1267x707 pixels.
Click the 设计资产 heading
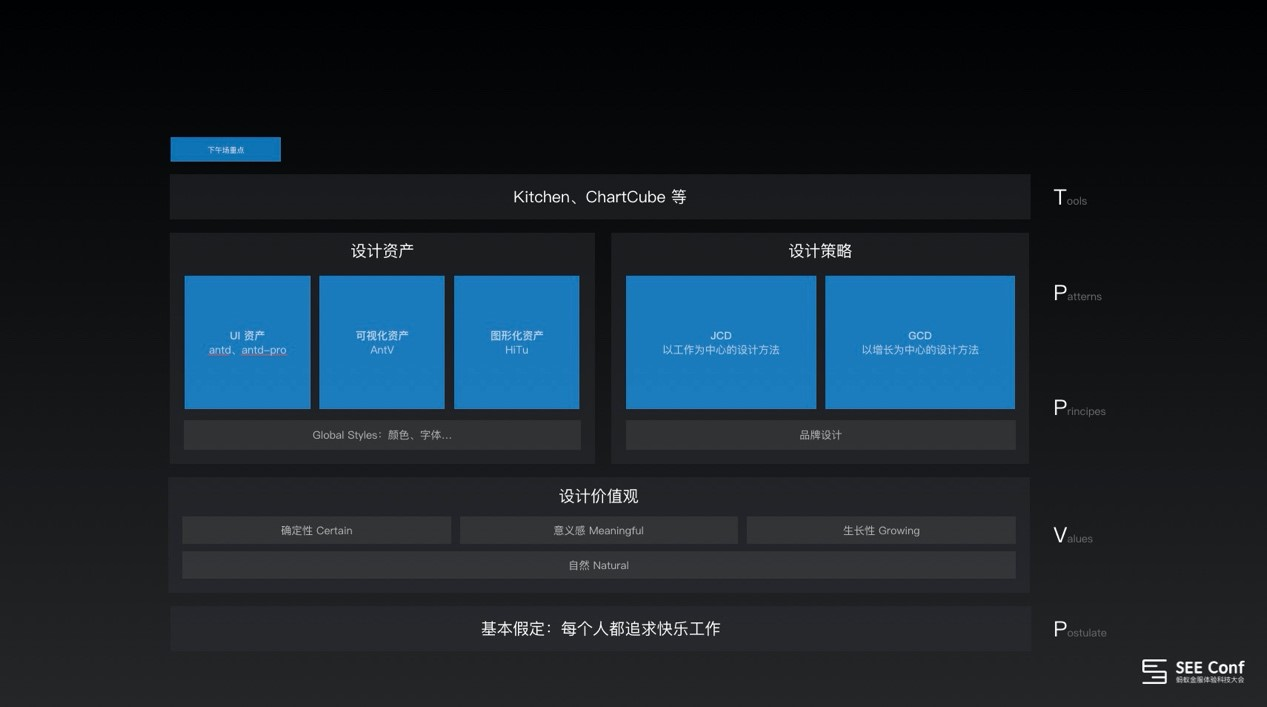click(x=382, y=251)
